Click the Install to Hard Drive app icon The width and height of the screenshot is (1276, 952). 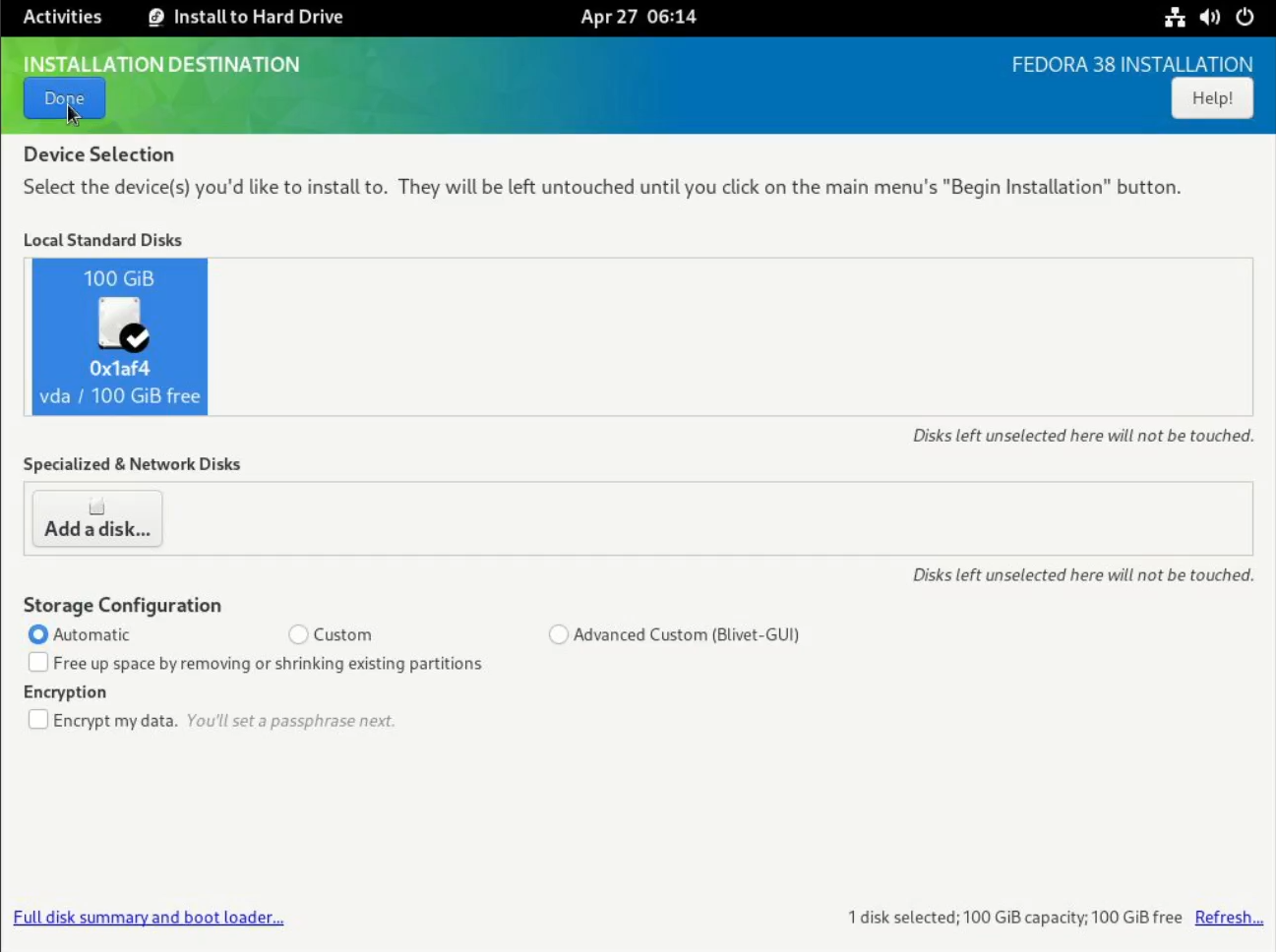[x=155, y=17]
